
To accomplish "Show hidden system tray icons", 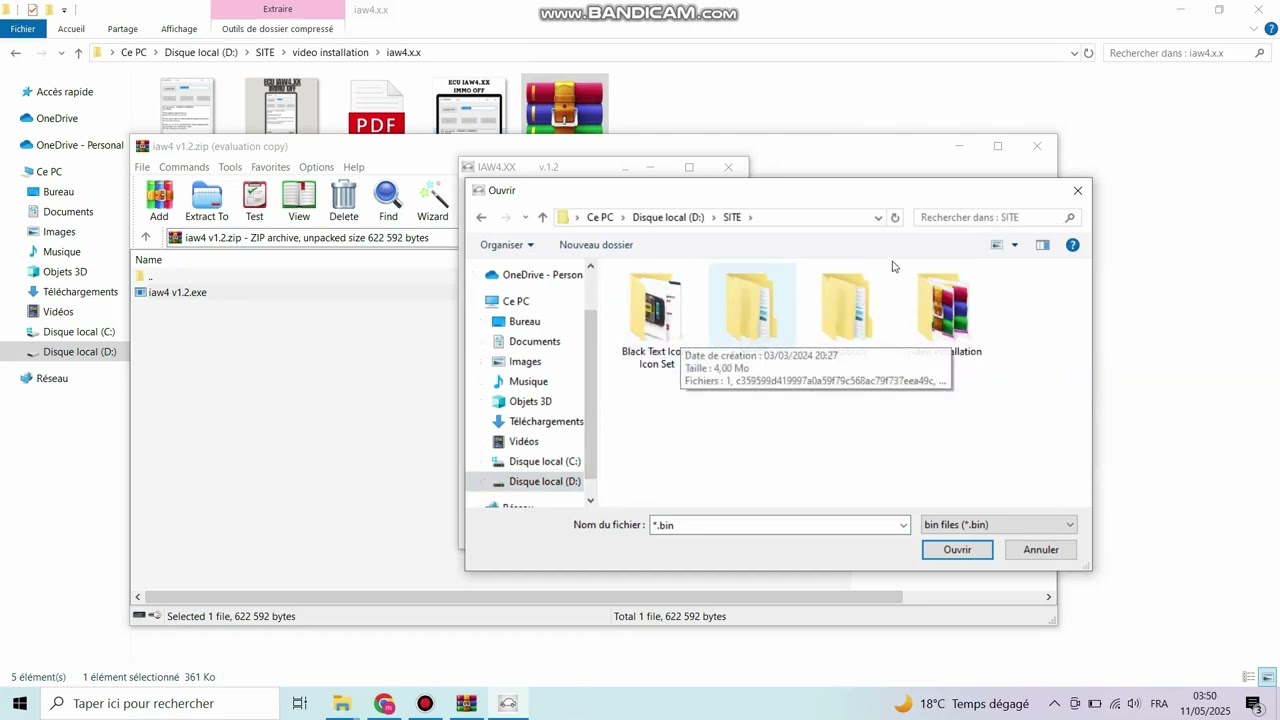I will point(1054,703).
